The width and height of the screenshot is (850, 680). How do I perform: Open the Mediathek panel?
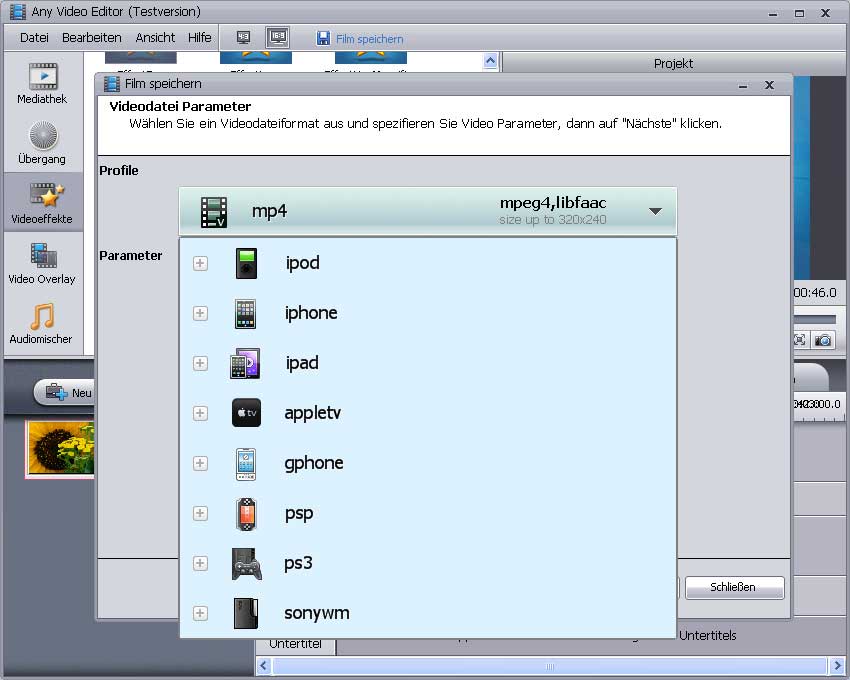pos(42,83)
